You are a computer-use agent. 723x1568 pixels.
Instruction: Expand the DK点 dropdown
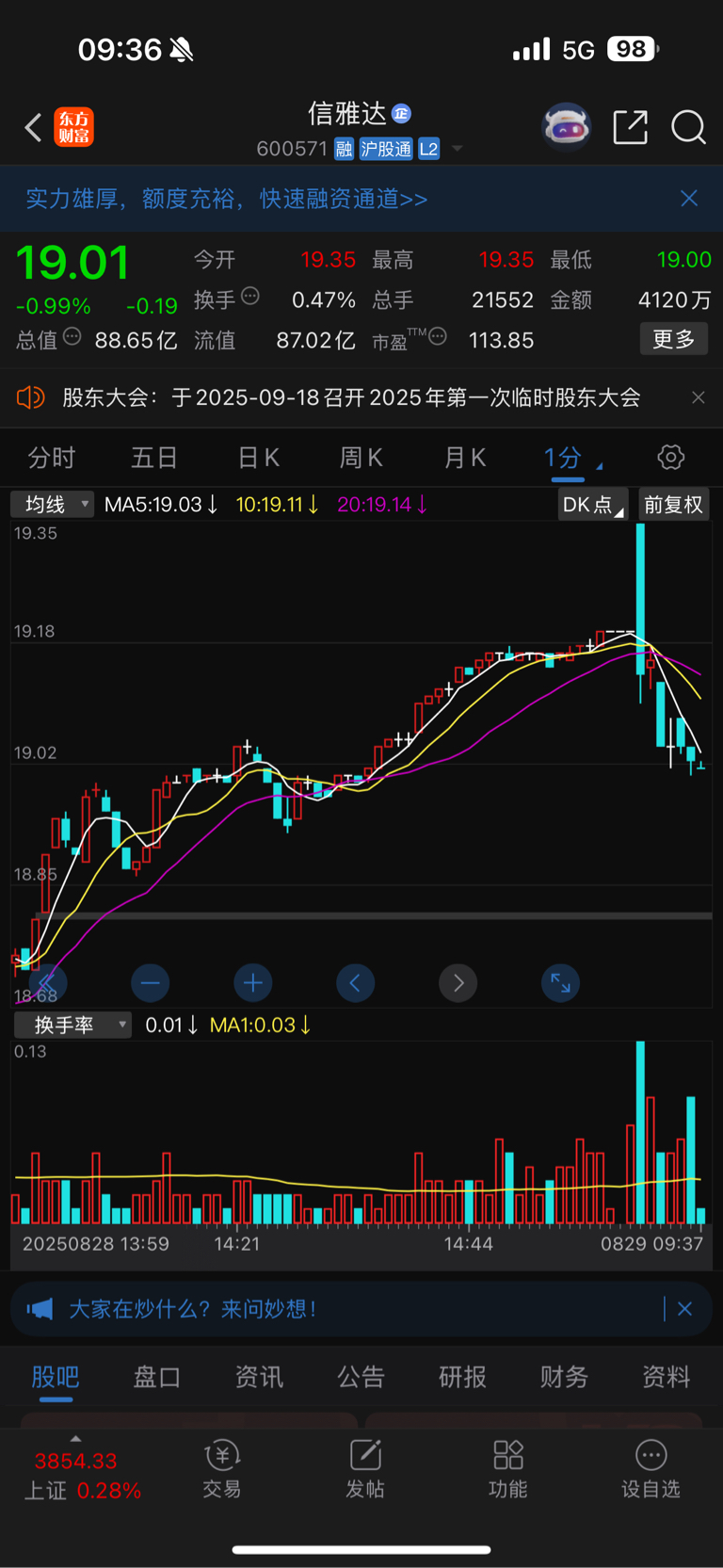592,505
